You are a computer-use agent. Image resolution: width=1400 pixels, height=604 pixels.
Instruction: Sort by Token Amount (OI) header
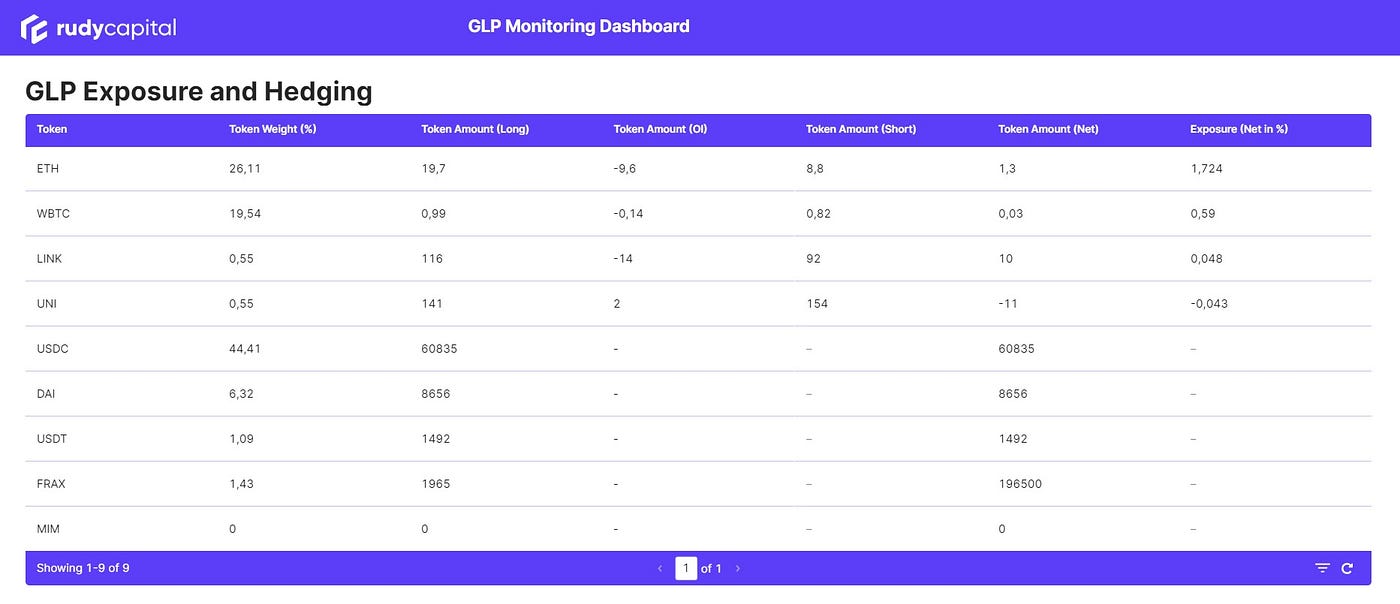660,129
